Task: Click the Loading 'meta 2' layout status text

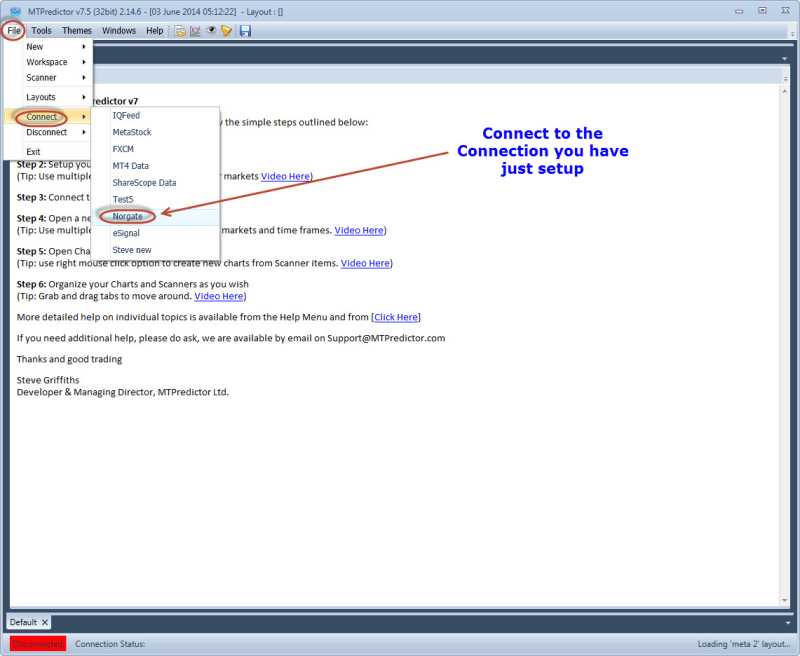Action: 744,644
